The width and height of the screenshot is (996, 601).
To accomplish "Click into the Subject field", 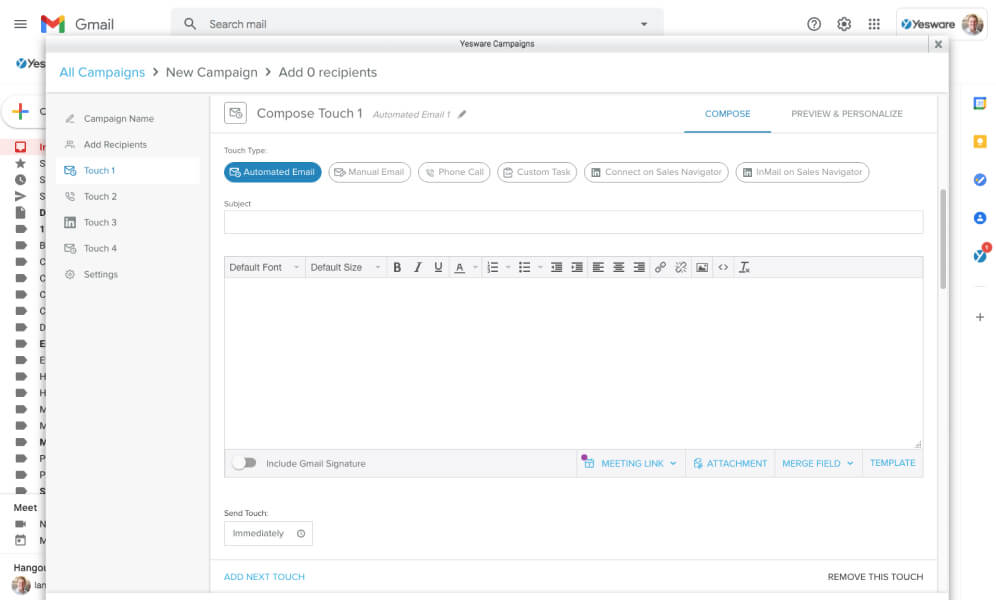I will (573, 222).
